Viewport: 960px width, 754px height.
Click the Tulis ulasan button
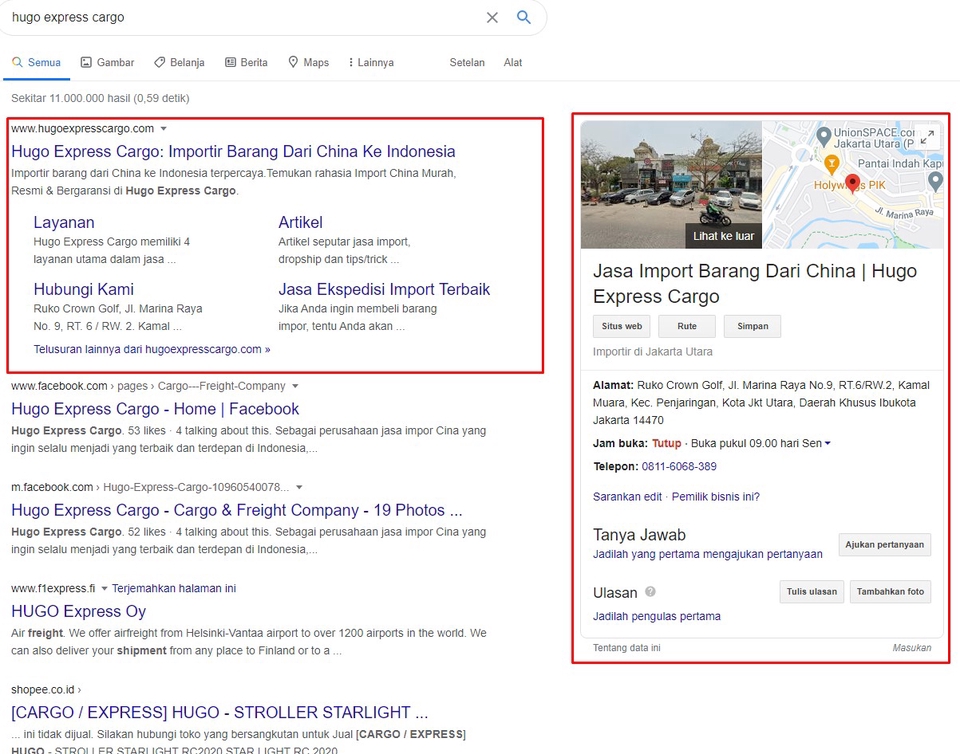coord(811,592)
